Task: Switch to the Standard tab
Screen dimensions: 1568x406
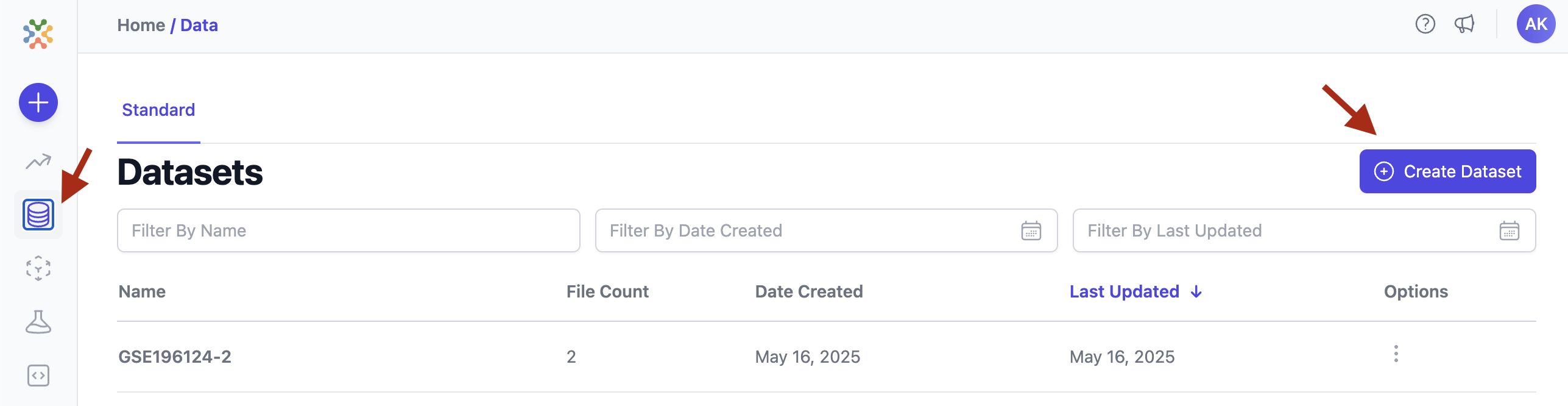Action: point(158,110)
